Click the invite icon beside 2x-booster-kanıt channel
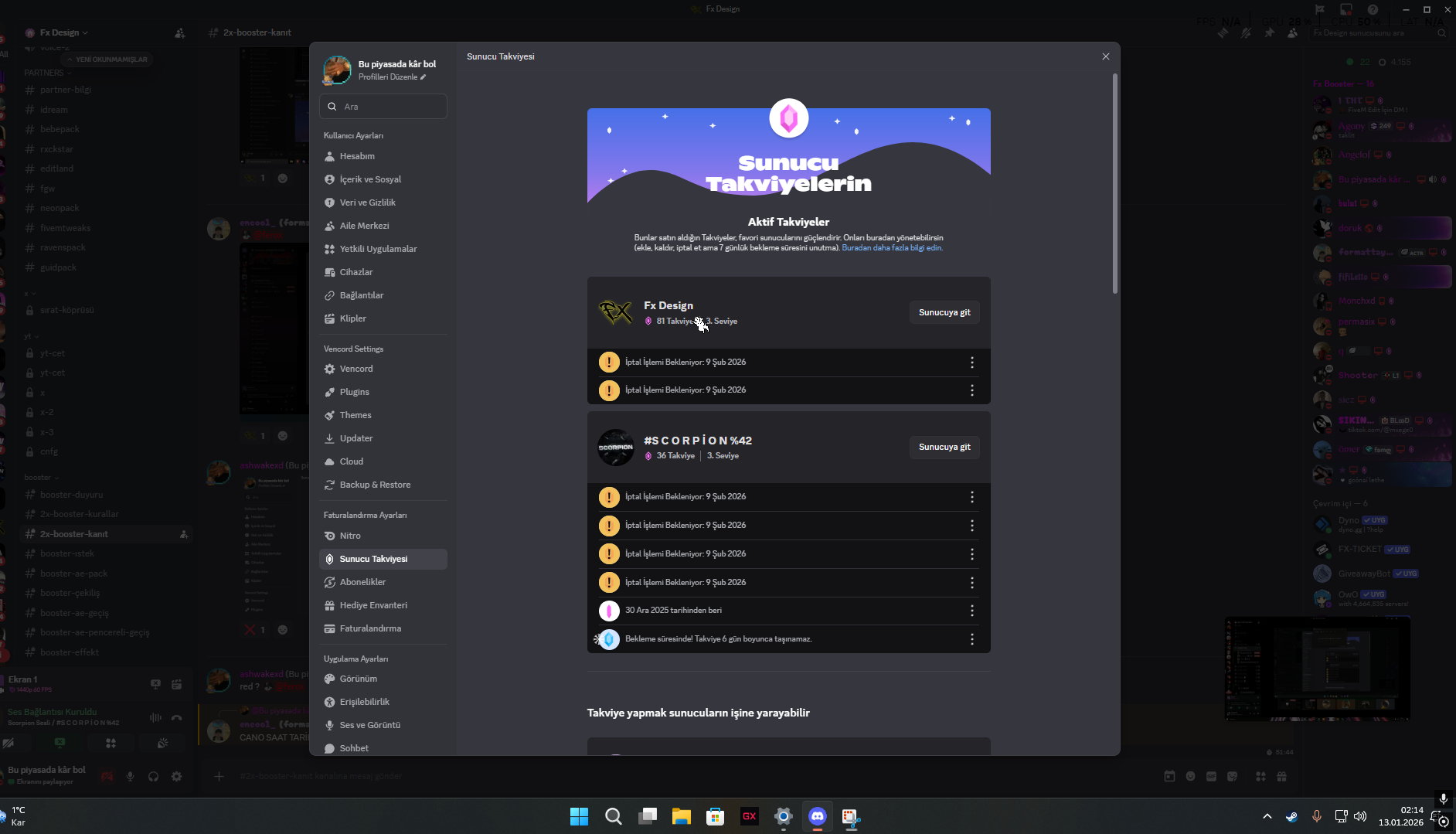The width and height of the screenshot is (1456, 834). click(184, 534)
